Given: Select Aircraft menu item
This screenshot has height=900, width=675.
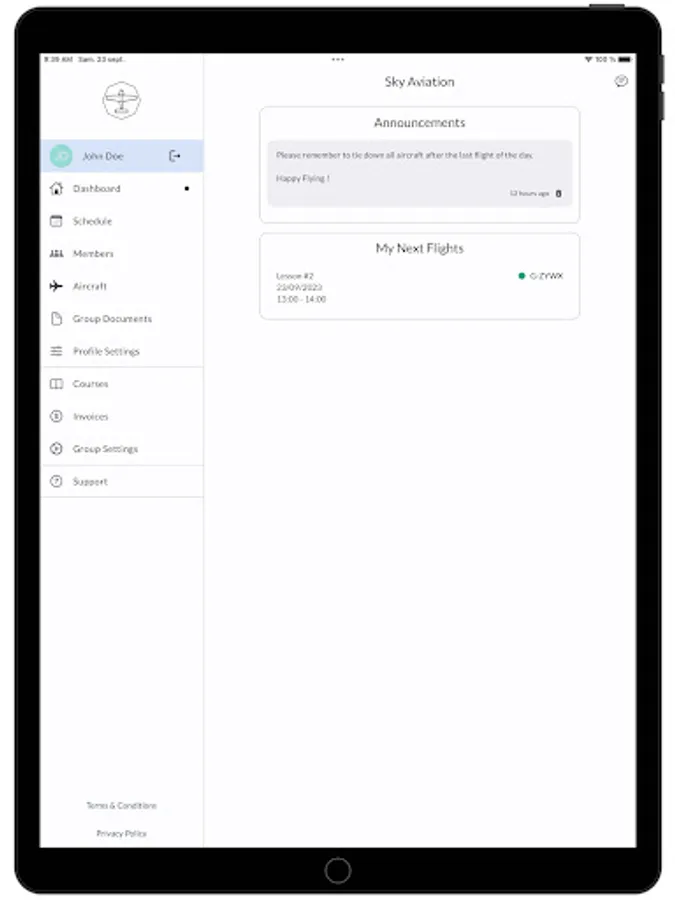Looking at the screenshot, I should 122,286.
